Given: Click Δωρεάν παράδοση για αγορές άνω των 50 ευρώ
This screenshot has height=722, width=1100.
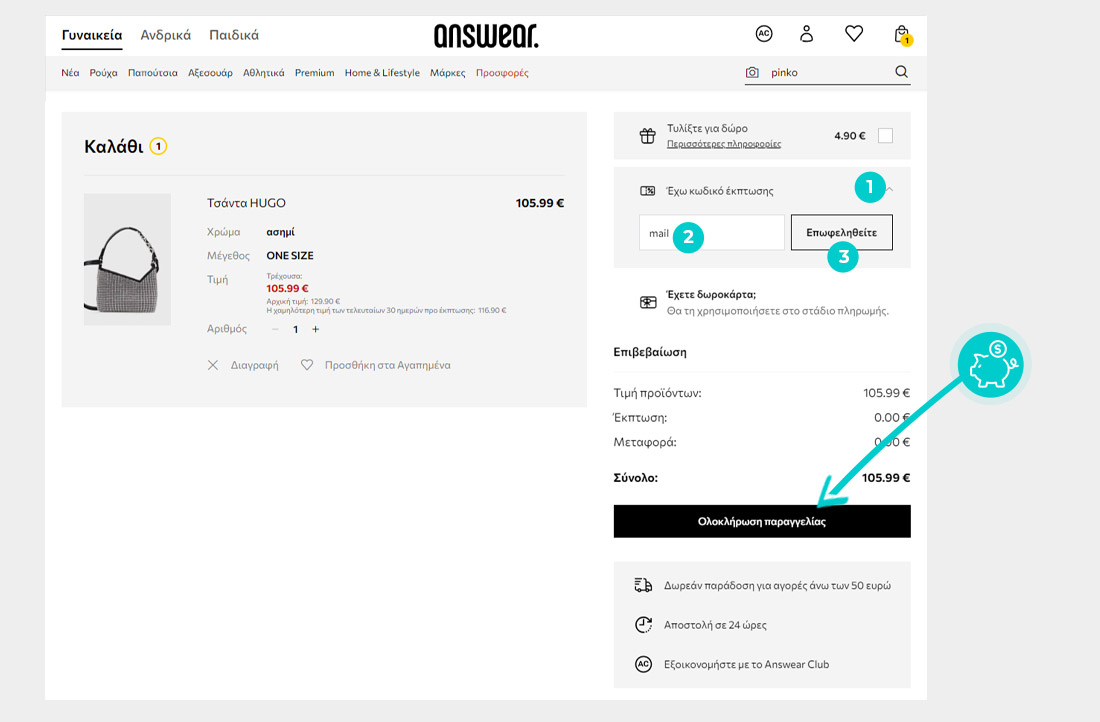Looking at the screenshot, I should (777, 585).
